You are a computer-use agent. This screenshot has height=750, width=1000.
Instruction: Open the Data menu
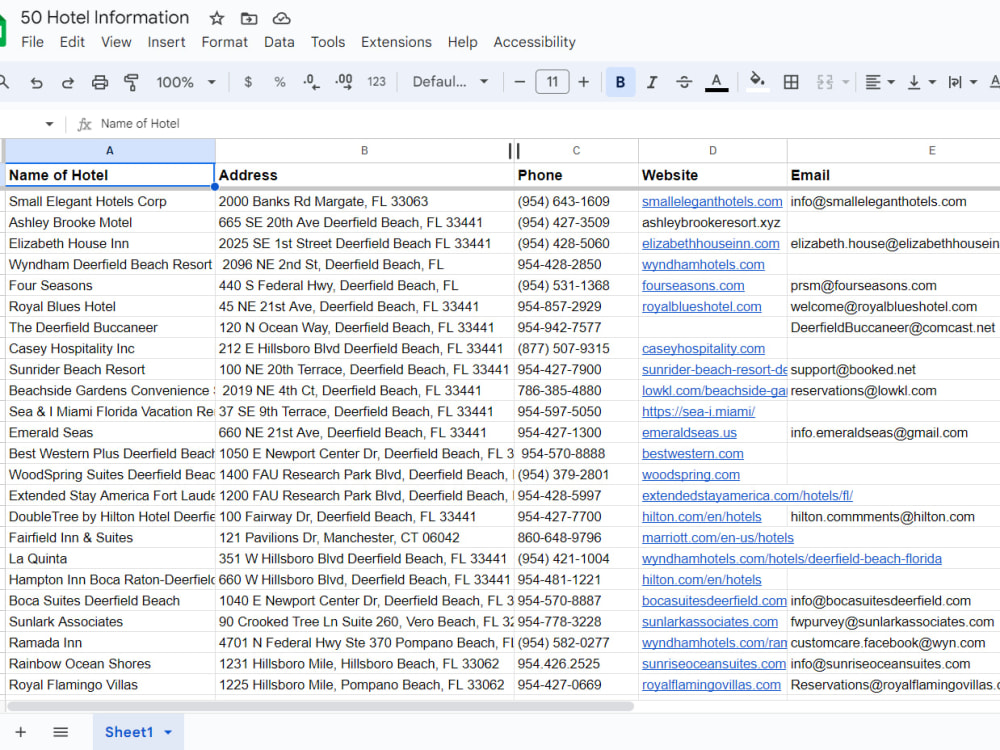(279, 42)
